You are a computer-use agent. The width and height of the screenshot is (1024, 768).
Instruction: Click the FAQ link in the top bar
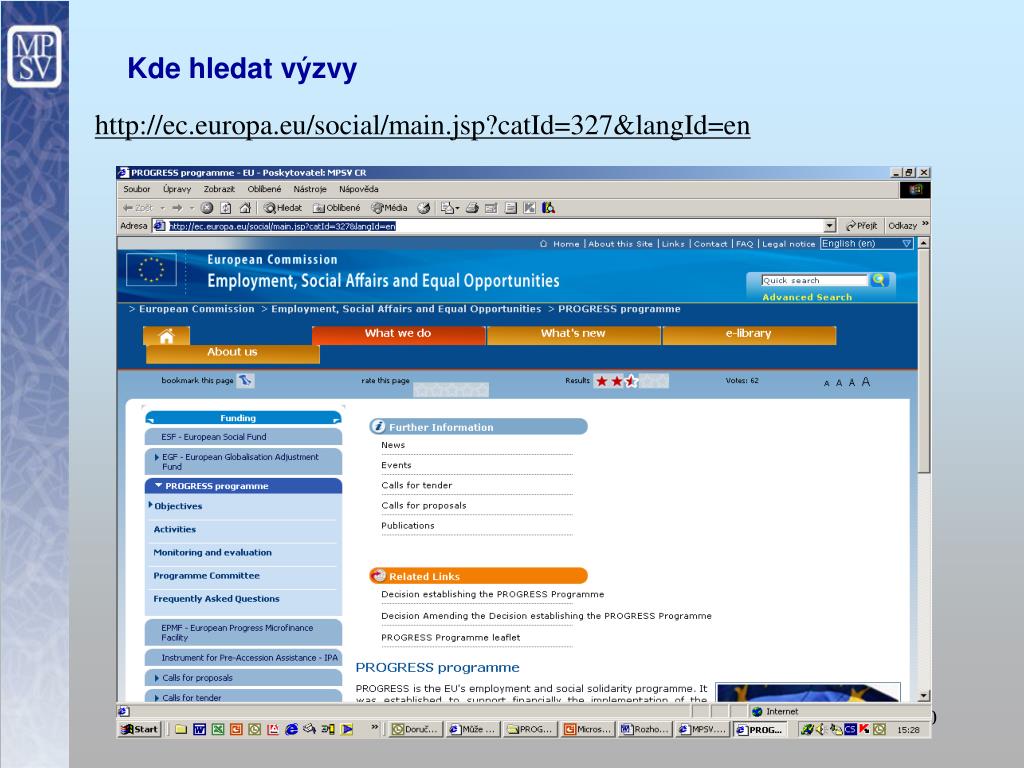tap(744, 244)
